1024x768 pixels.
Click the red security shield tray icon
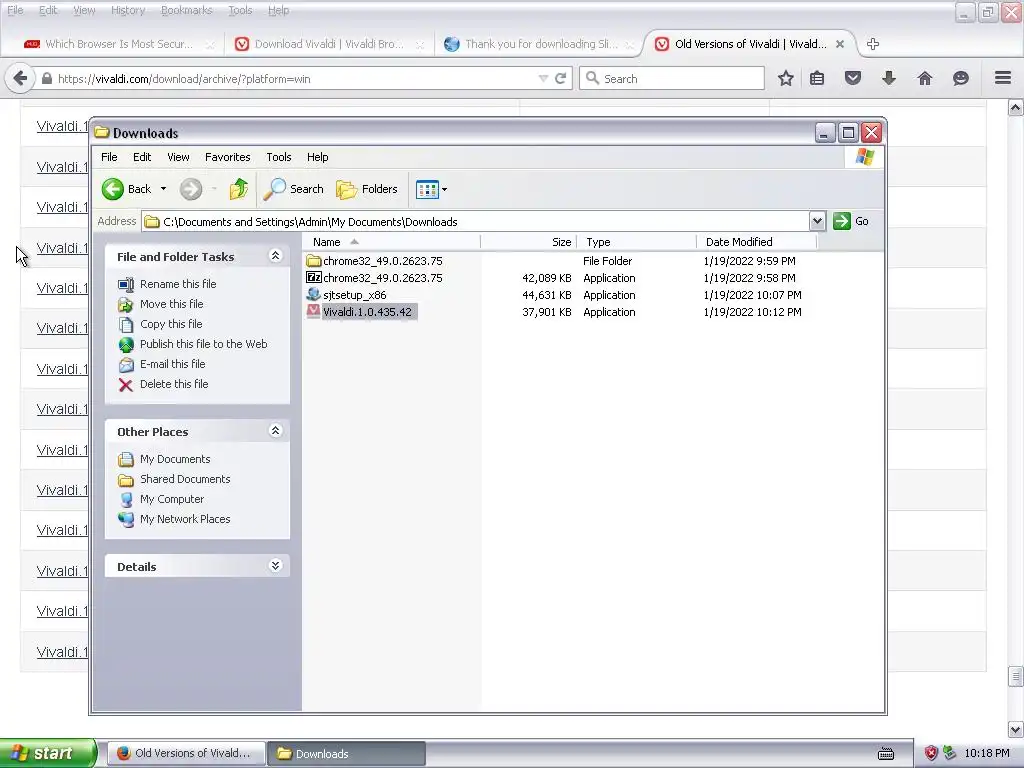pos(931,754)
